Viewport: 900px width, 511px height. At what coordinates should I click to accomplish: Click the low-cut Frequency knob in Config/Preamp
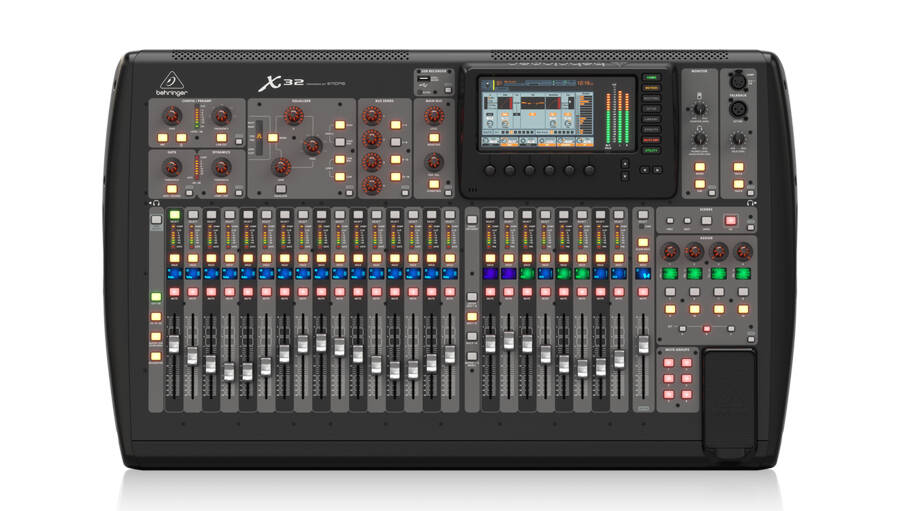click(x=222, y=116)
